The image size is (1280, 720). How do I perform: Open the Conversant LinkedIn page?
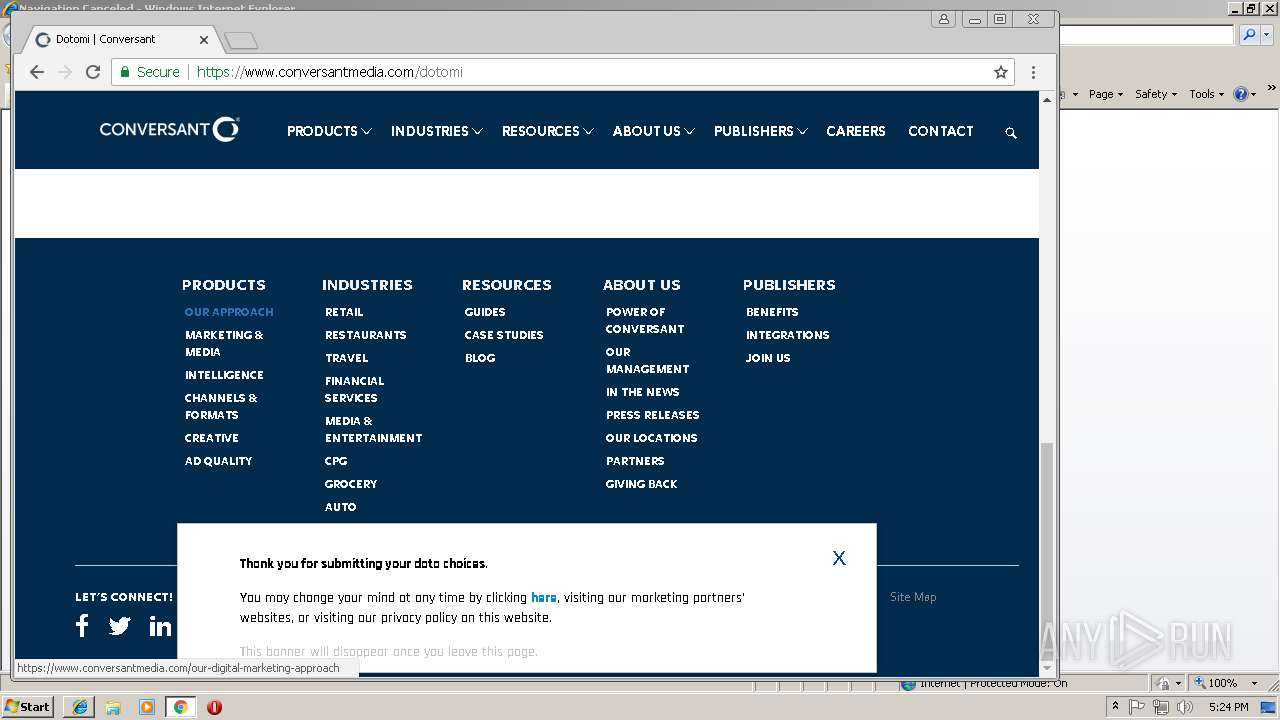160,626
